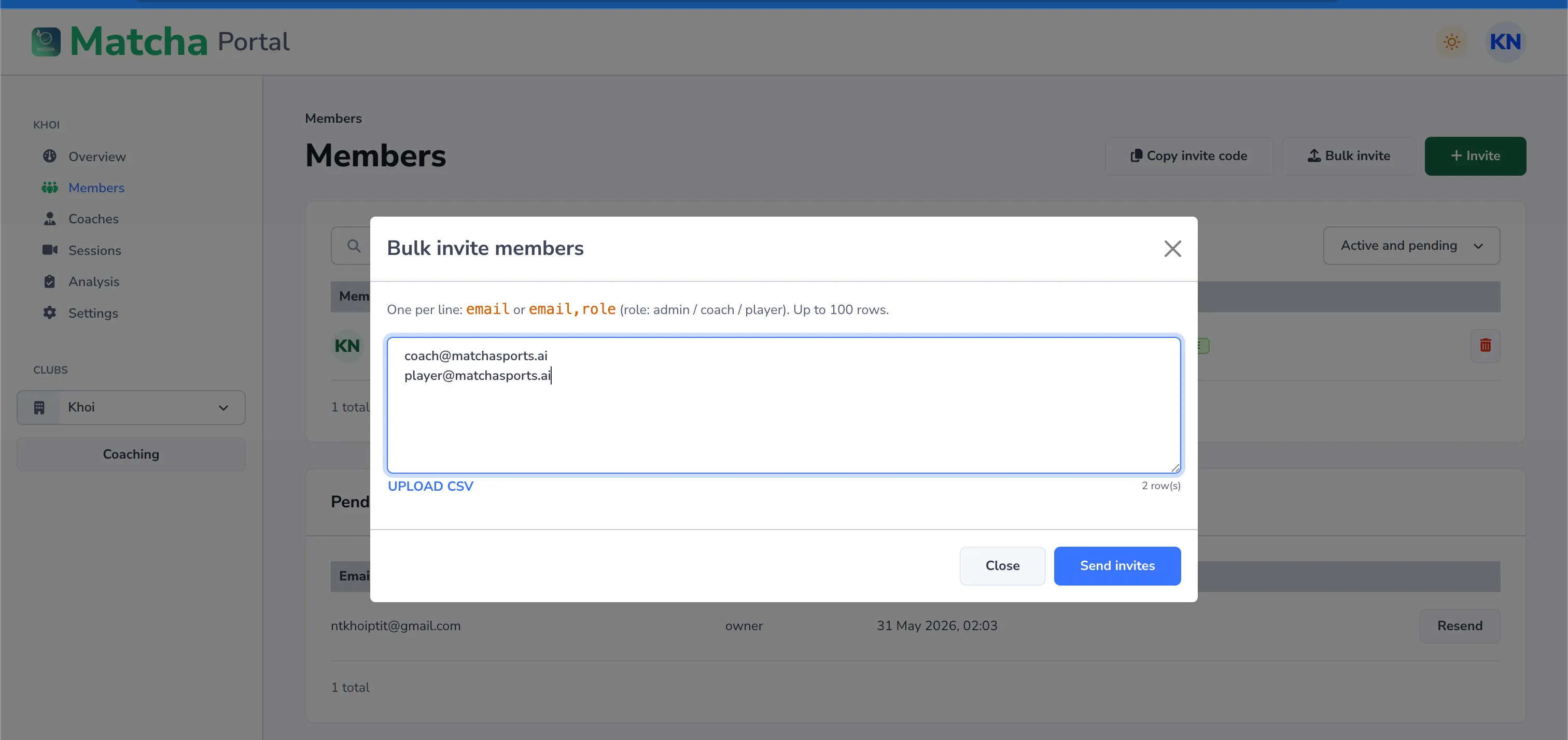The height and width of the screenshot is (740, 1568).
Task: Open the Analysis section
Action: pyautogui.click(x=94, y=281)
